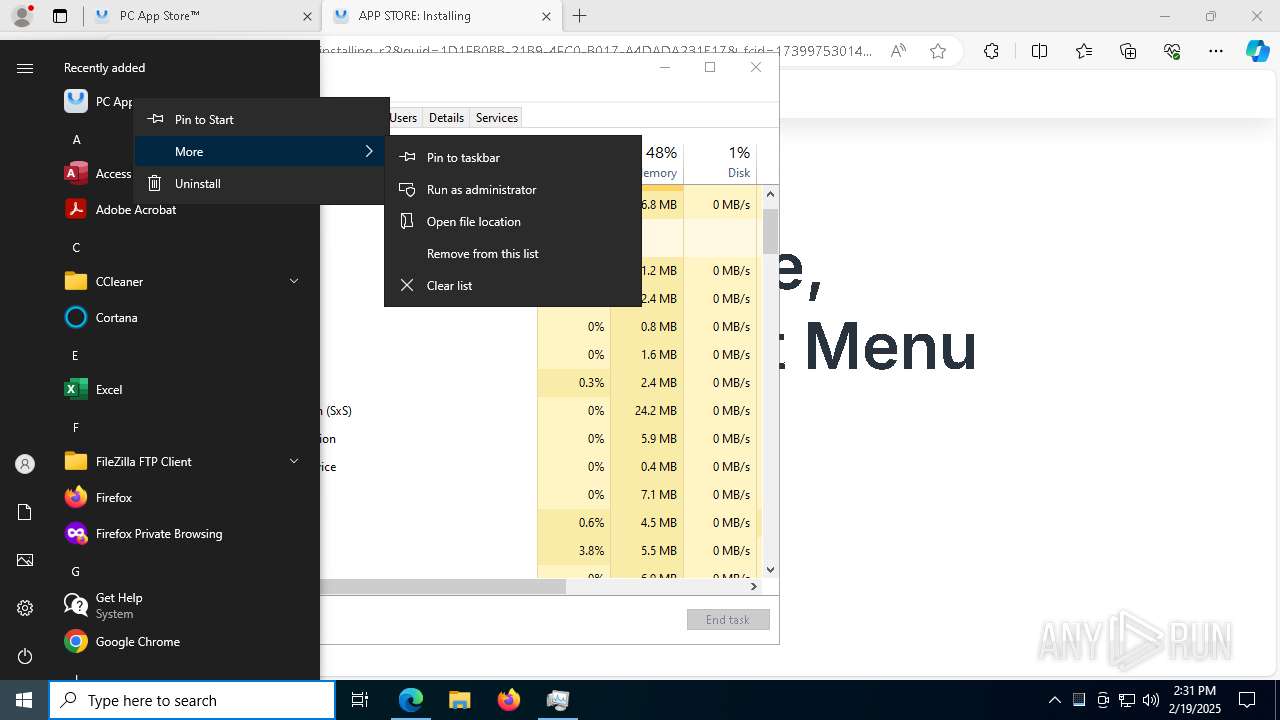This screenshot has width=1280, height=720.
Task: Open Browser essentials icon
Action: [1172, 51]
